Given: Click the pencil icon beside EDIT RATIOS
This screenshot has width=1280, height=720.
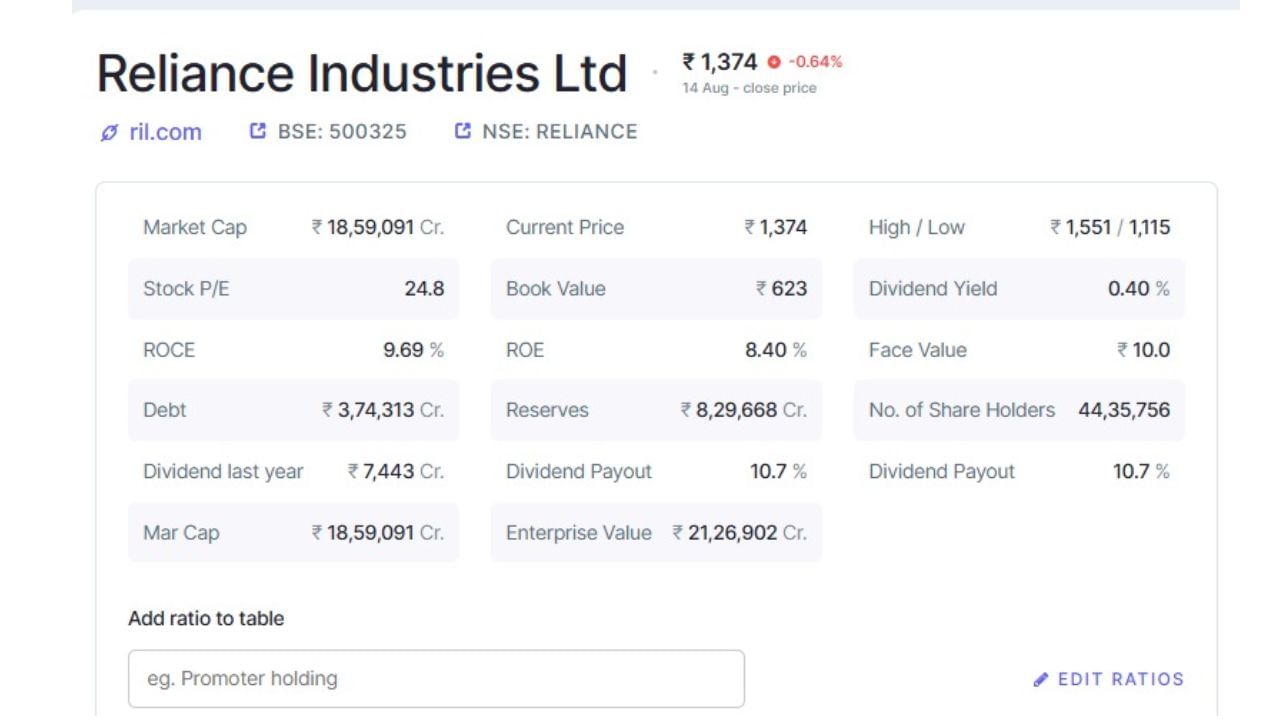Looking at the screenshot, I should coord(1043,679).
